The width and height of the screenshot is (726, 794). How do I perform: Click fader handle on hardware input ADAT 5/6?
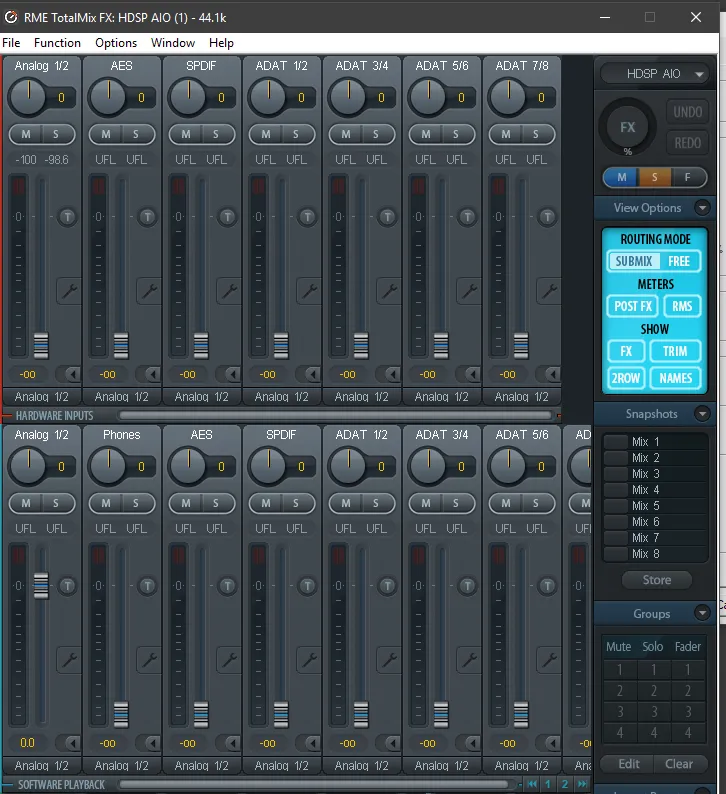click(x=441, y=346)
